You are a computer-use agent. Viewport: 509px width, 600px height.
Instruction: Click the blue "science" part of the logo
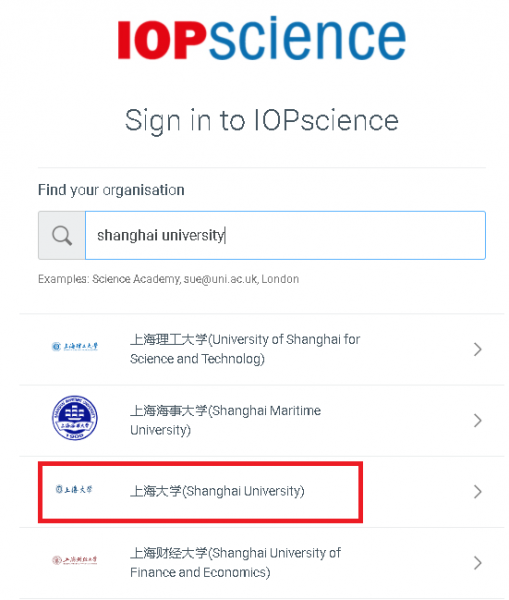point(307,38)
